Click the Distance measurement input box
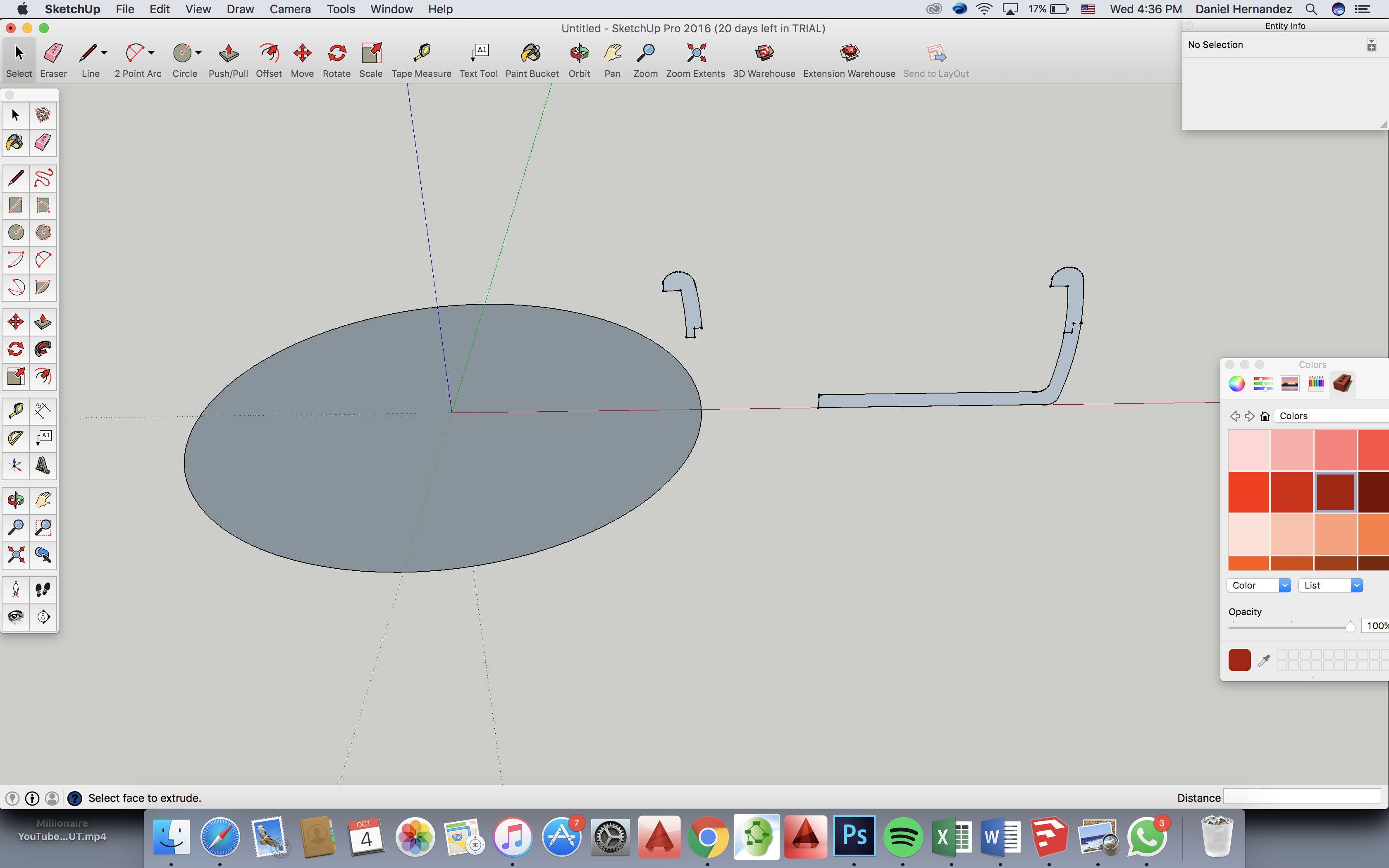Screen dimensions: 1389x868 [x=1302, y=797]
